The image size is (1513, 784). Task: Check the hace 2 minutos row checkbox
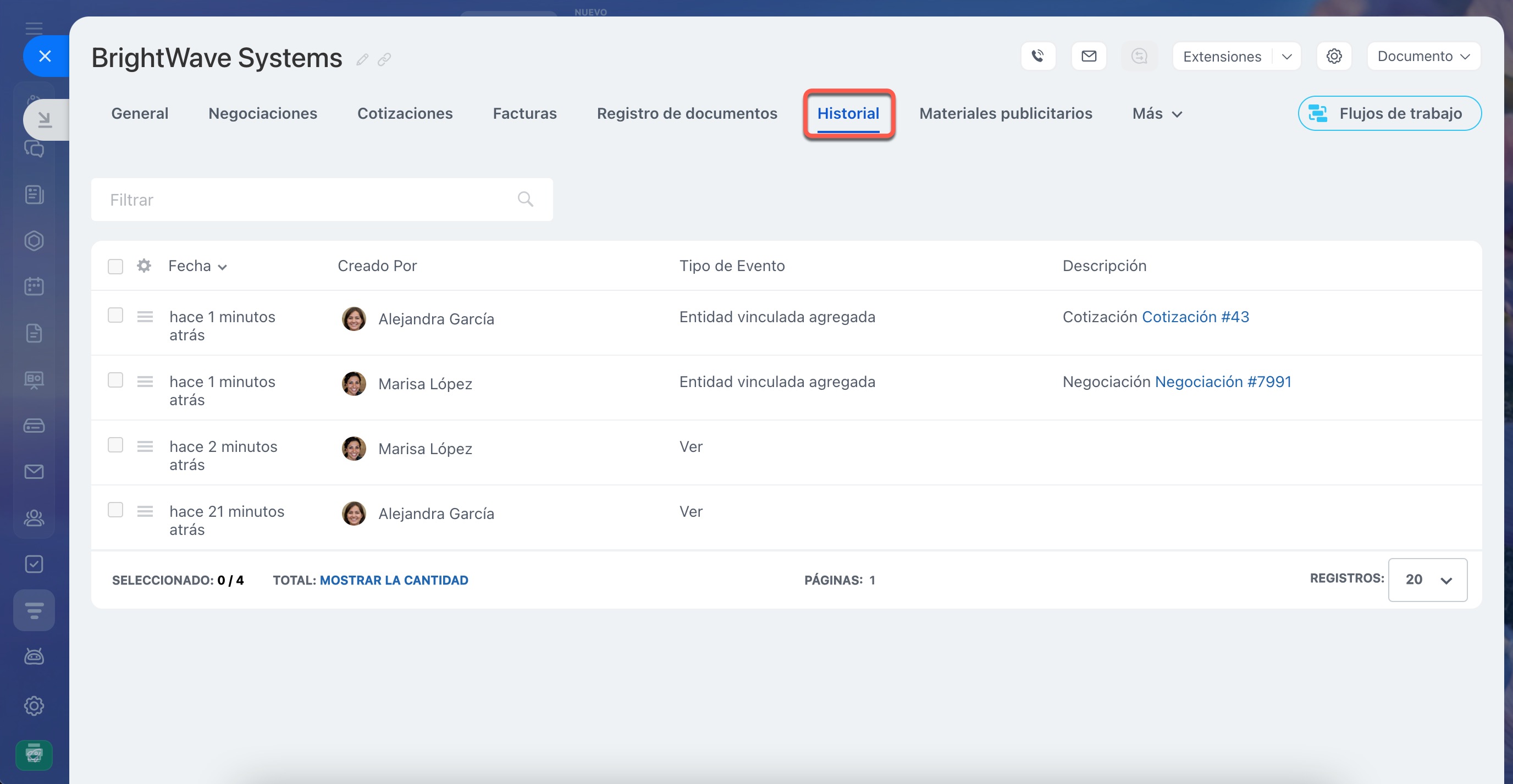(115, 445)
